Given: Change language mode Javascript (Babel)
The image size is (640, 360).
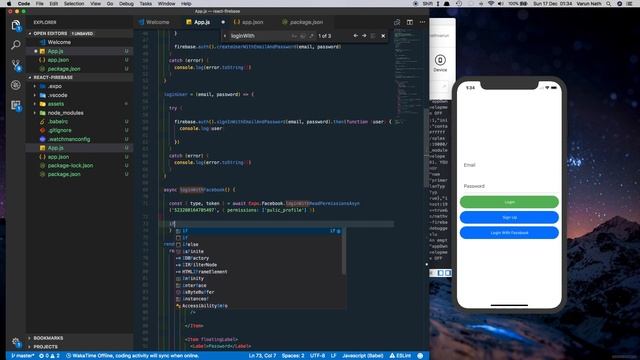Looking at the screenshot, I should pyautogui.click(x=362, y=356).
